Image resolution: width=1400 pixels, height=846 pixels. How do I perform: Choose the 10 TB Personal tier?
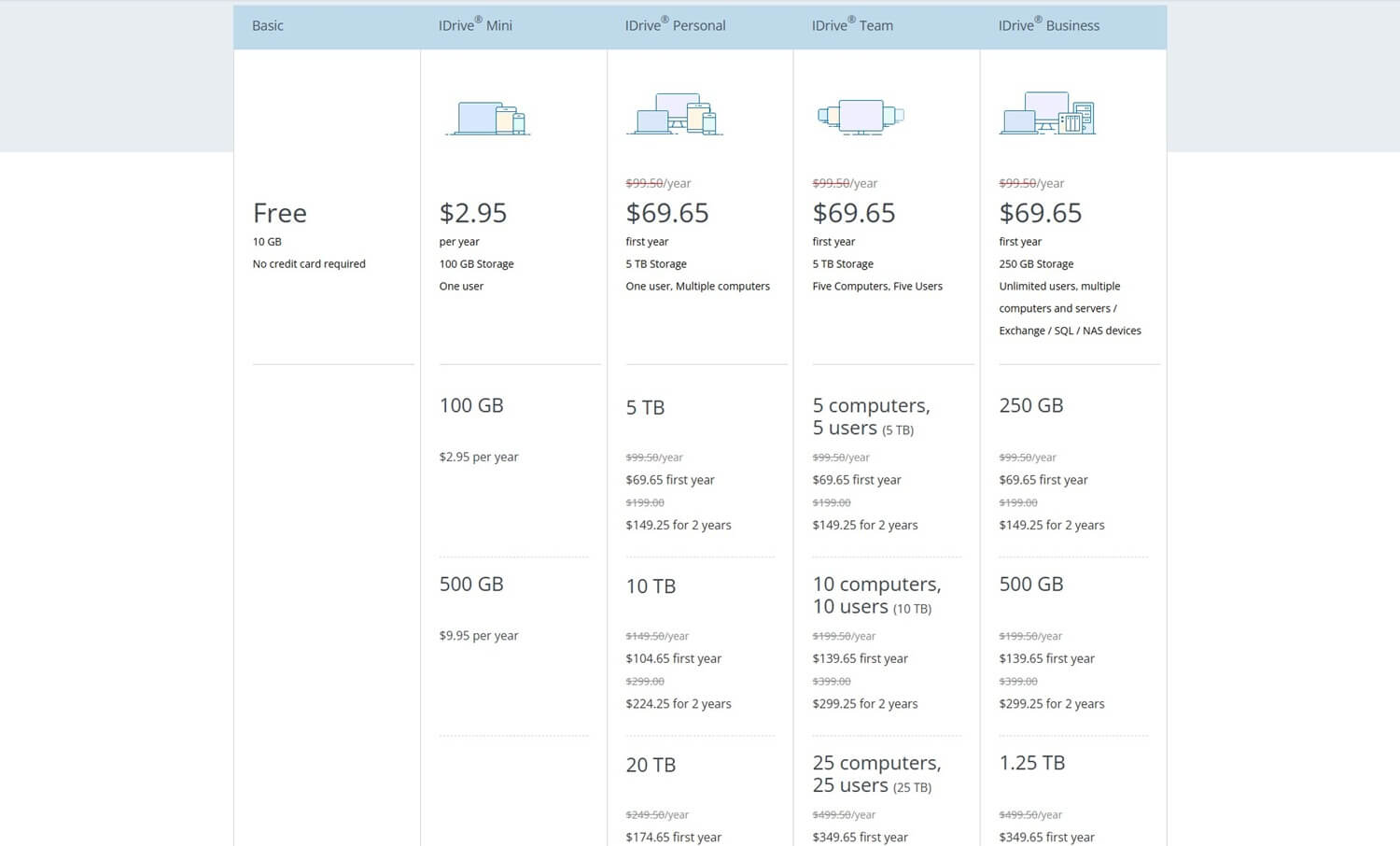[x=651, y=585]
